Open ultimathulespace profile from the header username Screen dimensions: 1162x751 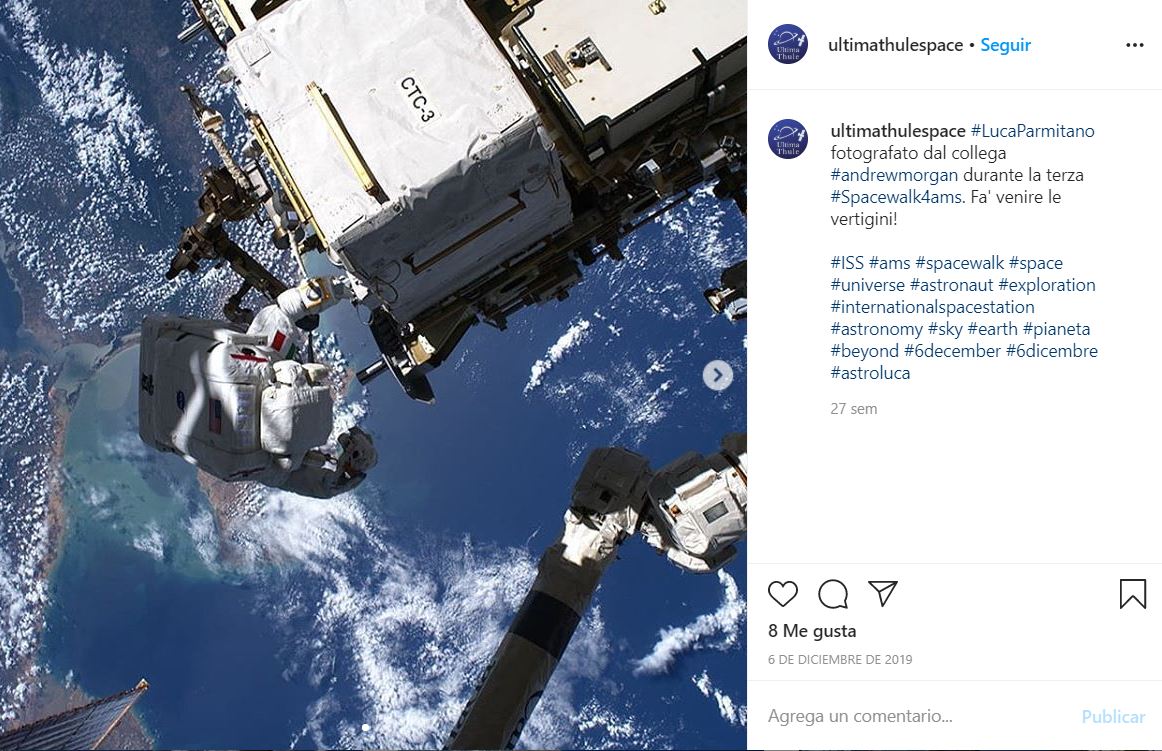pos(895,45)
